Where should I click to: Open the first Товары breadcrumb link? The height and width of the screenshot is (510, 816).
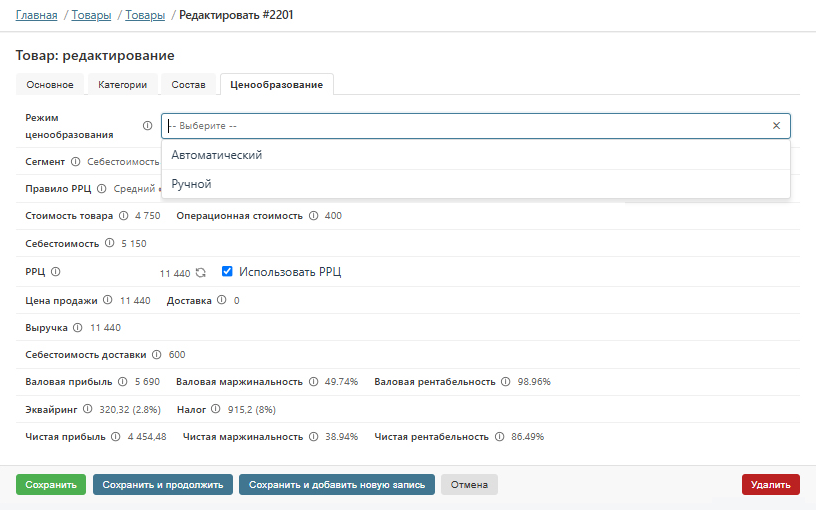[91, 15]
